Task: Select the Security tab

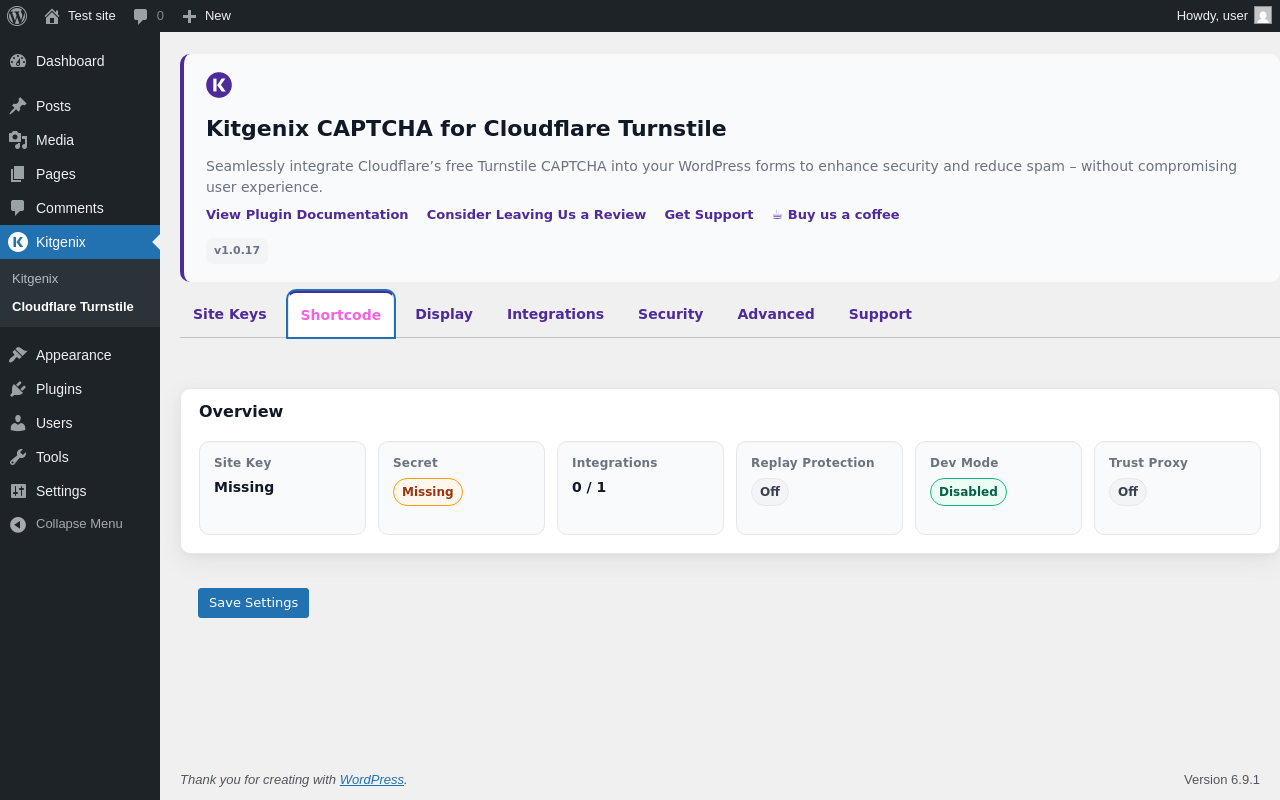Action: click(x=670, y=314)
